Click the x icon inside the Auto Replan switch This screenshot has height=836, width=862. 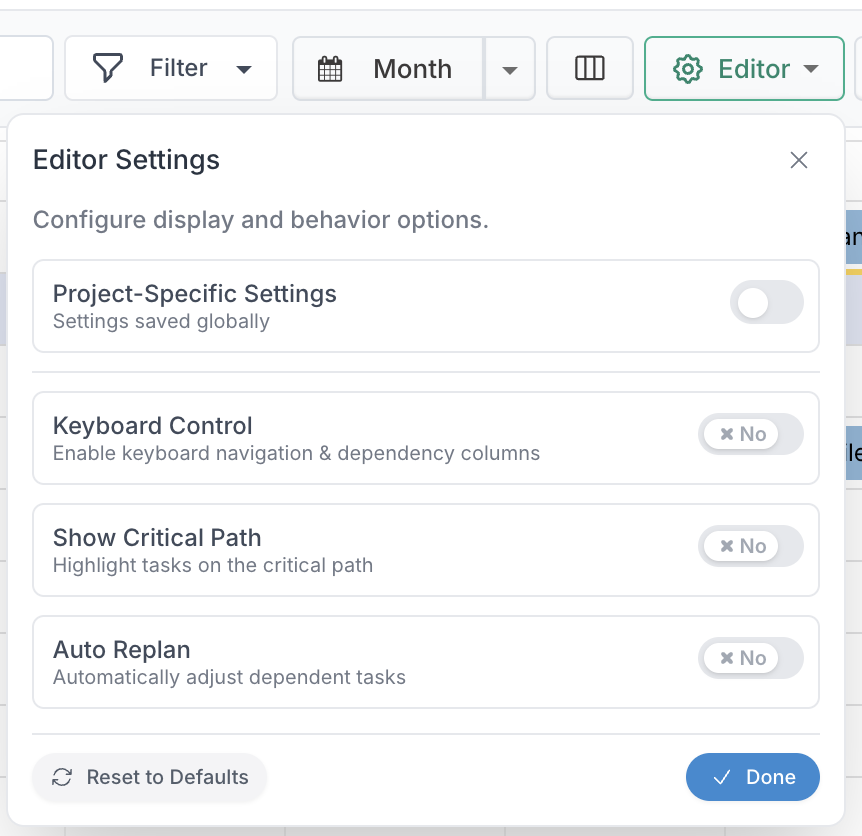[727, 658]
